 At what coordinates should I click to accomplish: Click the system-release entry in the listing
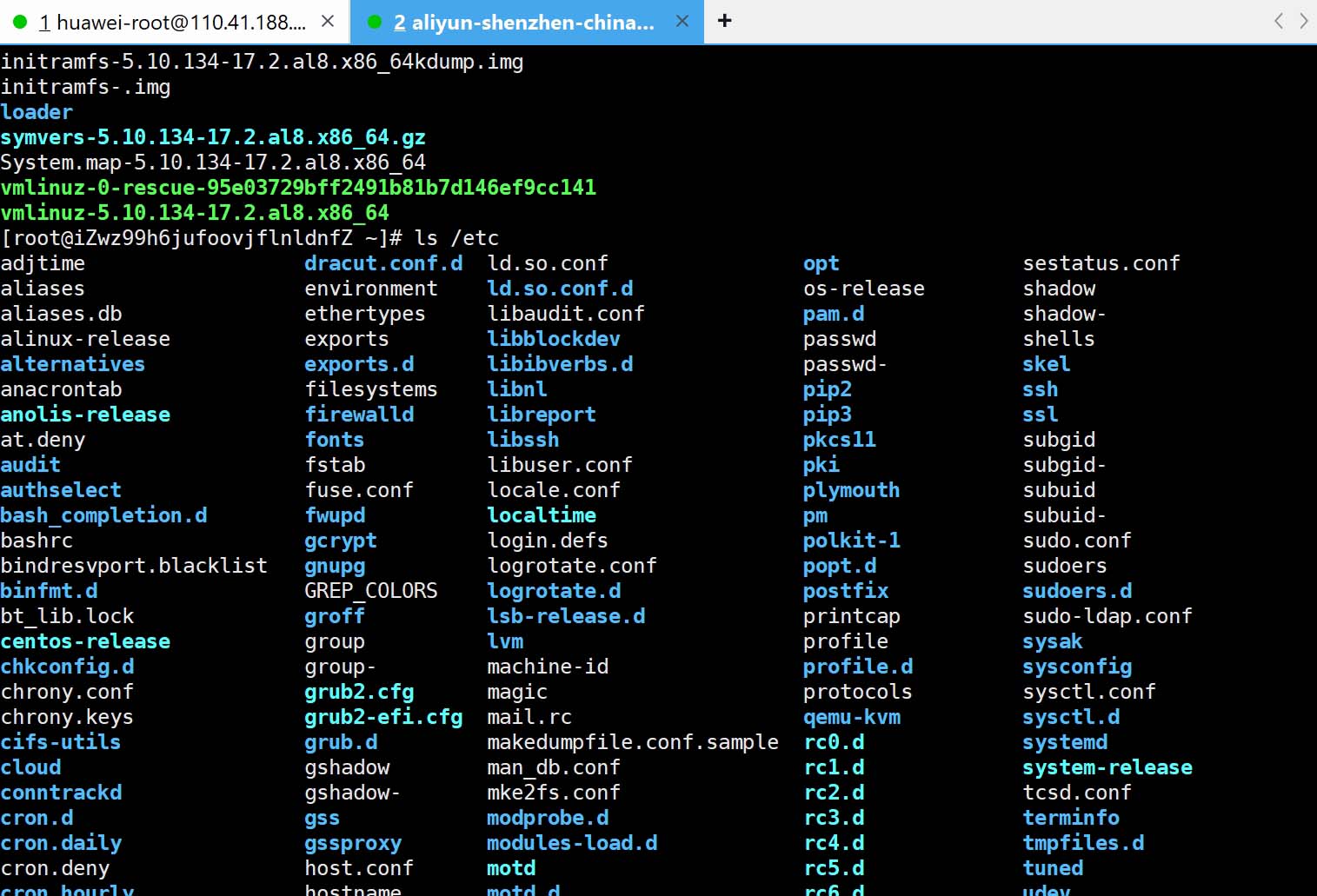click(x=1107, y=767)
